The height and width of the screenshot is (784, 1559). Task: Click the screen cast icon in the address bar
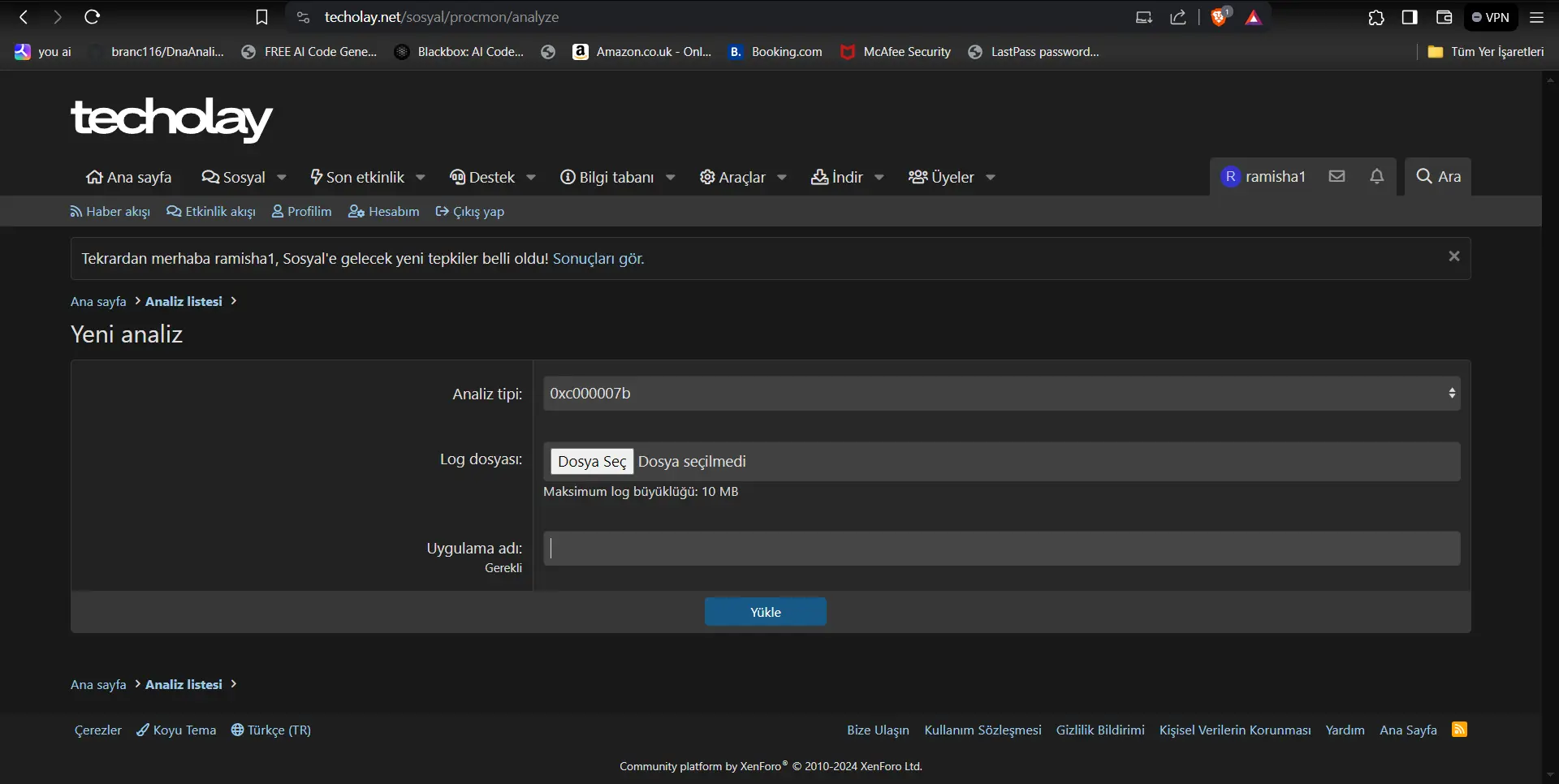point(1144,17)
